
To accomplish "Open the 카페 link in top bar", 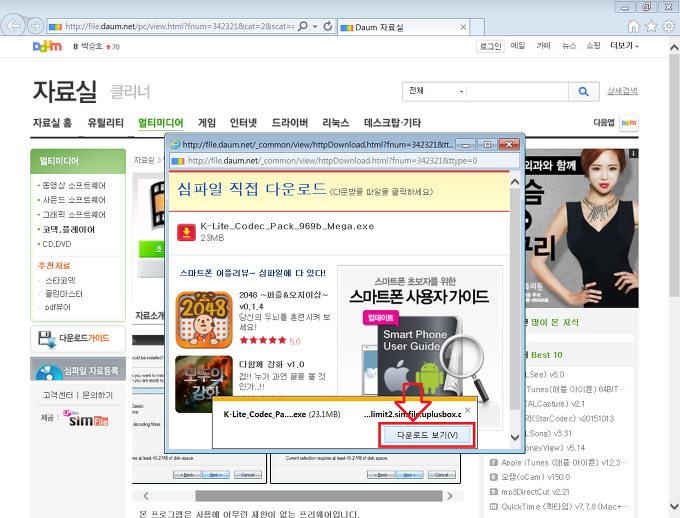I will coord(543,46).
